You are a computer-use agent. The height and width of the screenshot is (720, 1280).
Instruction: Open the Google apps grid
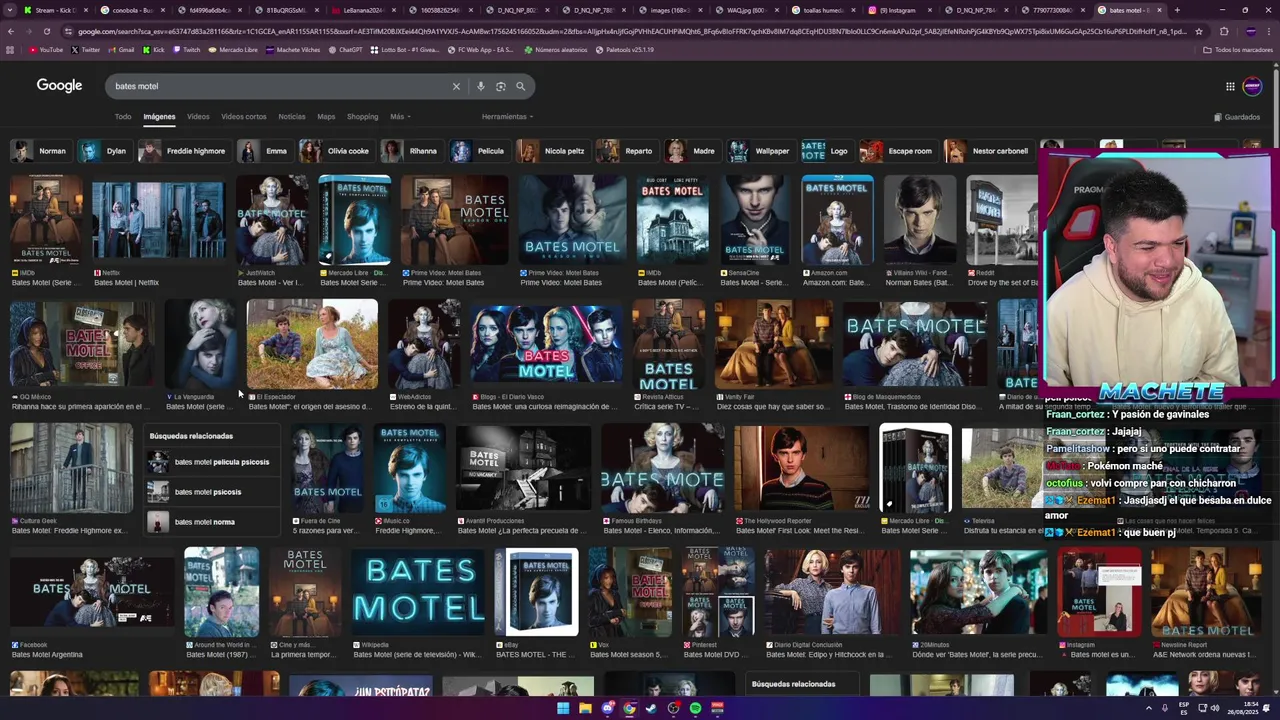point(1230,86)
